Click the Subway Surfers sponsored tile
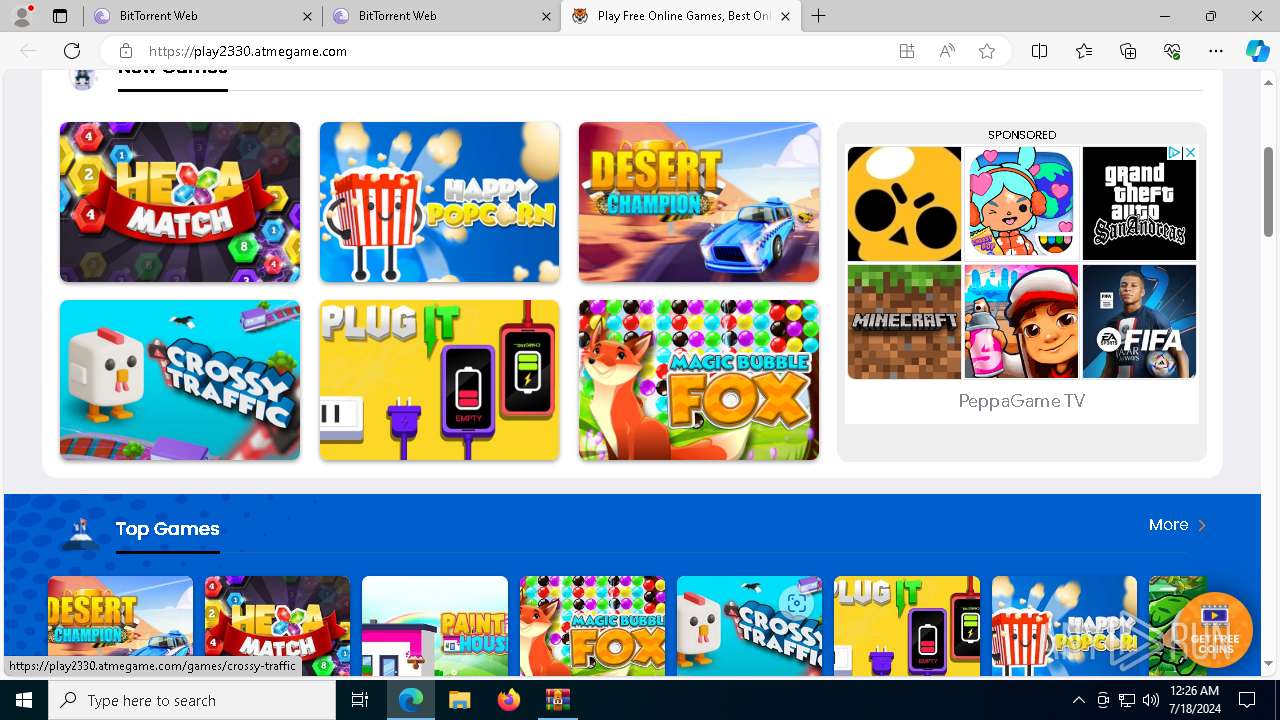 (x=1021, y=322)
